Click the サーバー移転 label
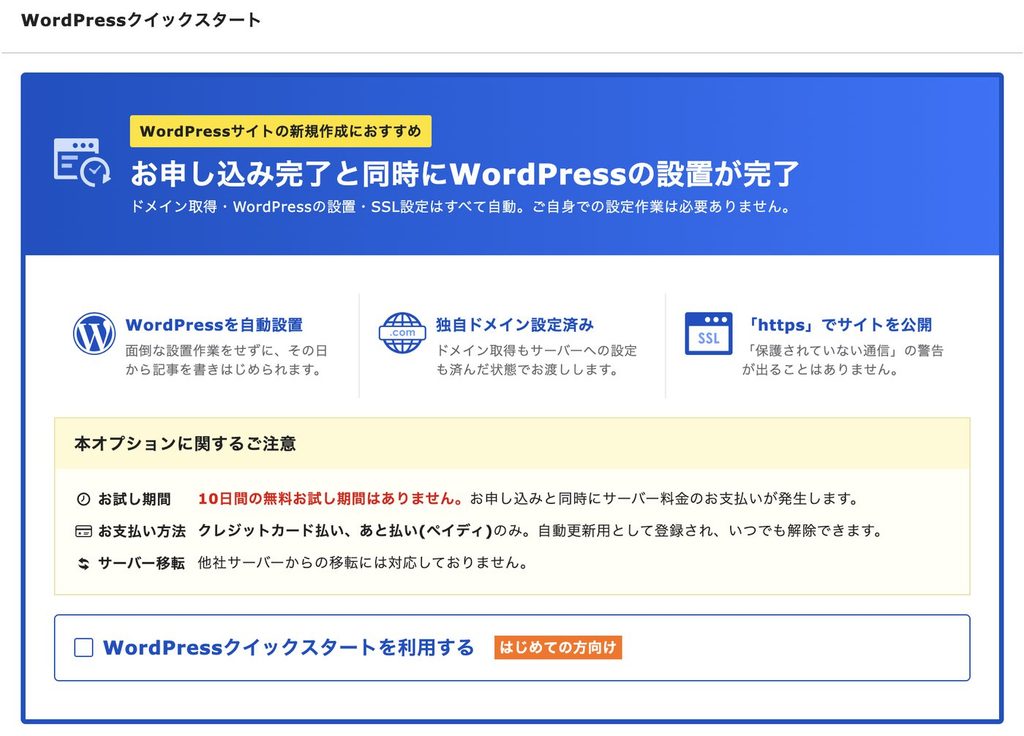Image resolution: width=1024 pixels, height=736 pixels. 141,564
